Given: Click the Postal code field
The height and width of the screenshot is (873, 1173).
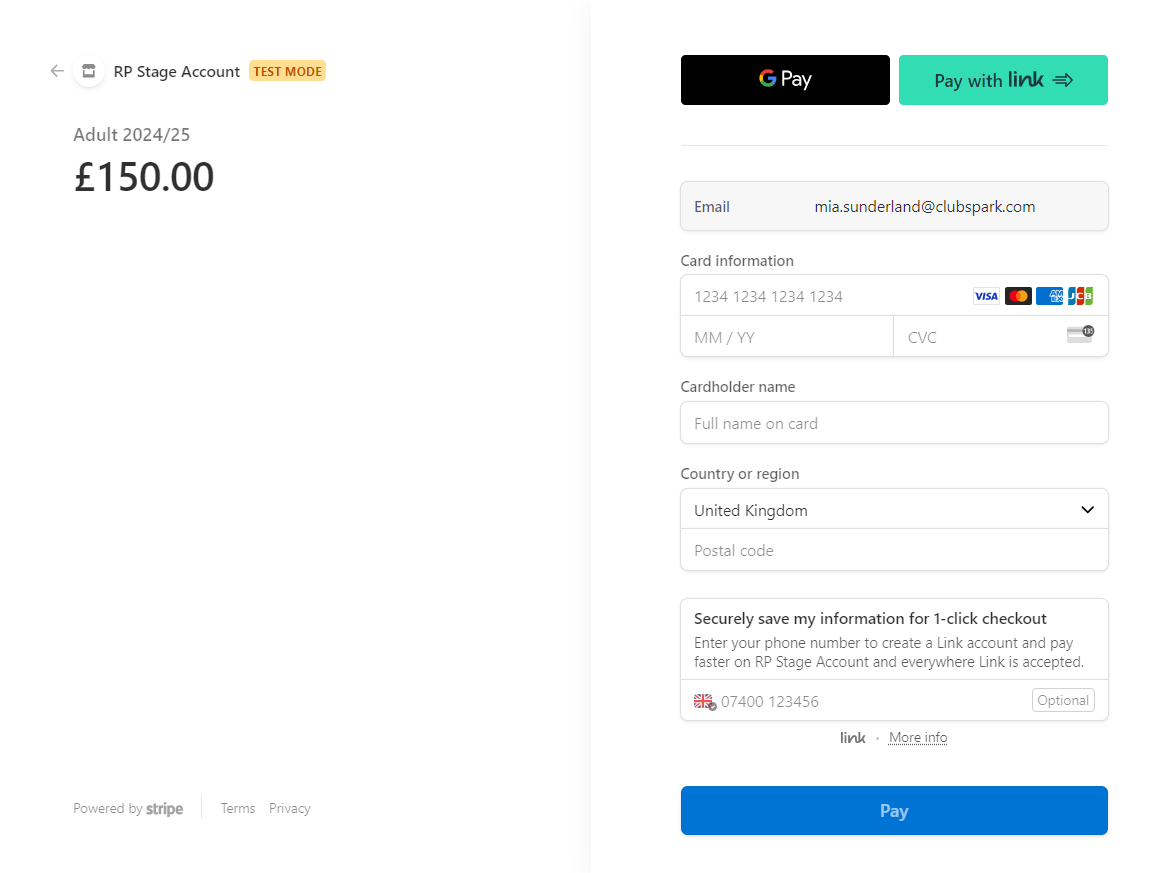Looking at the screenshot, I should [894, 551].
